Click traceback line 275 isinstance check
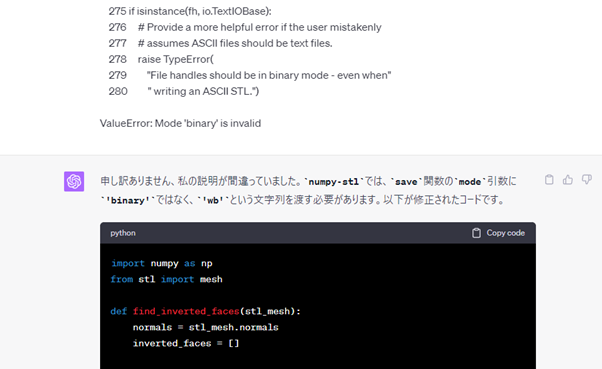 (190, 11)
